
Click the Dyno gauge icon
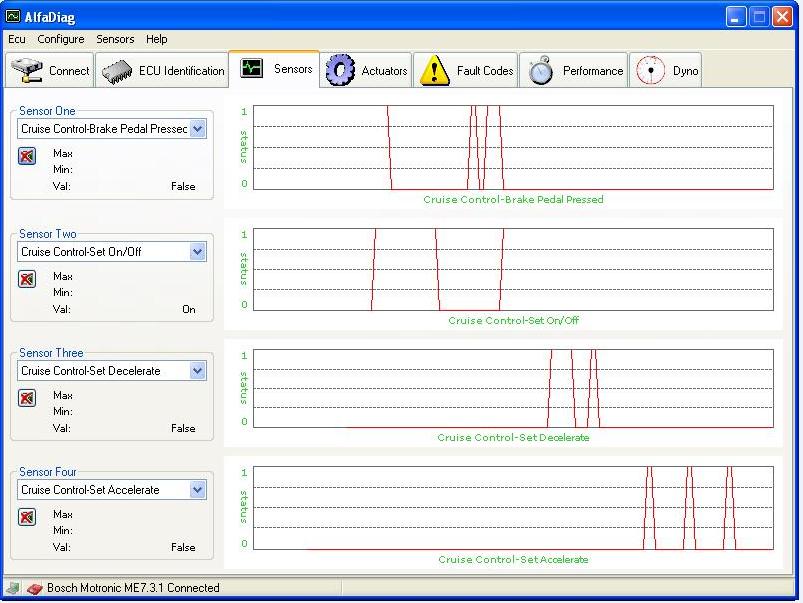pyautogui.click(x=651, y=71)
